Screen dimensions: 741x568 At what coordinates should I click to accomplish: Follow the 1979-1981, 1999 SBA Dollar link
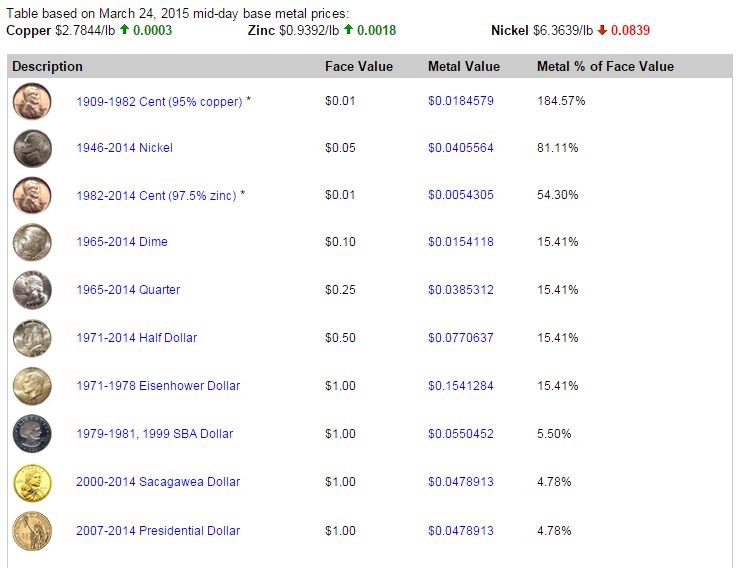tap(154, 434)
